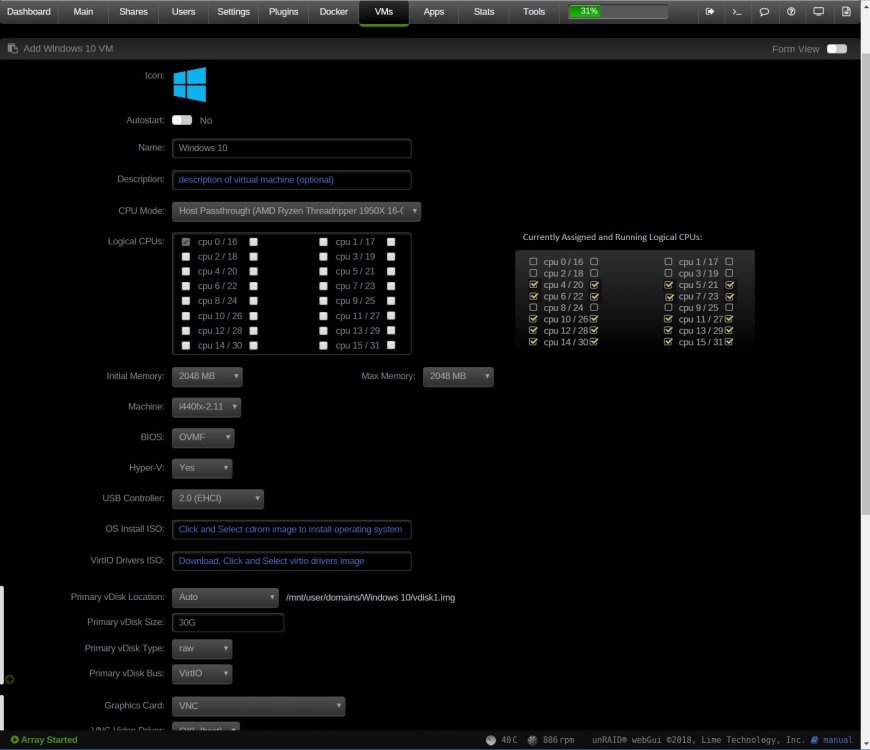Screen dimensions: 870x750
Task: Click the Description input field
Action: click(292, 180)
